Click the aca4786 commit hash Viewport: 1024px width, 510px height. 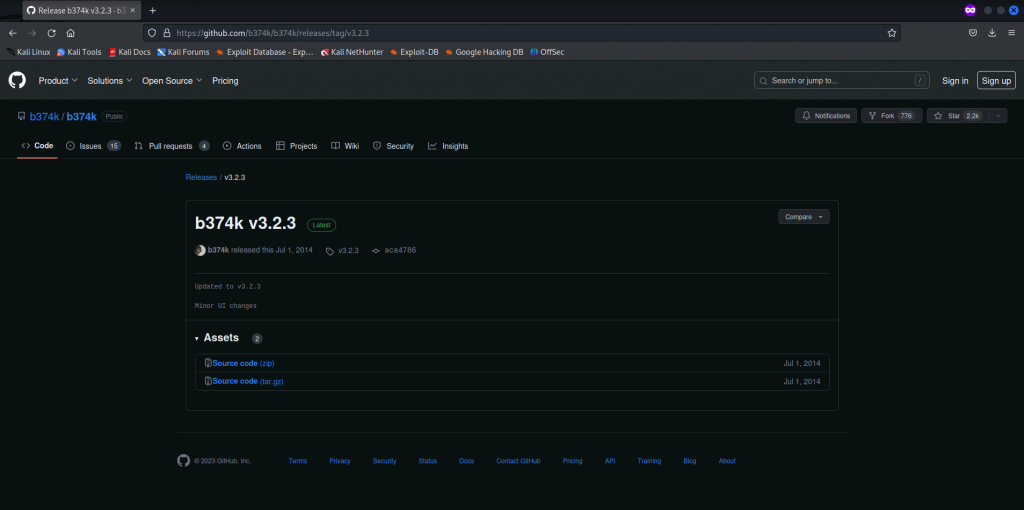point(400,250)
